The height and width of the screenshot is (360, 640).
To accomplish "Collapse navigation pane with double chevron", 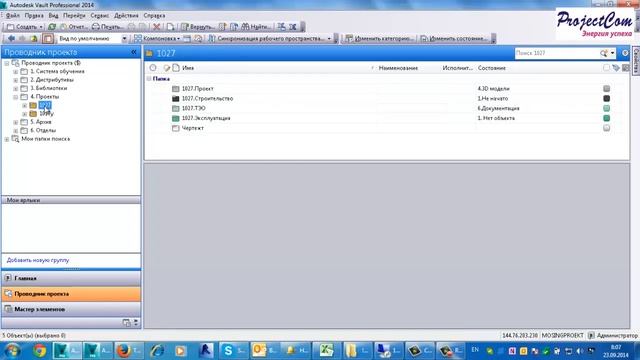I will 133,52.
